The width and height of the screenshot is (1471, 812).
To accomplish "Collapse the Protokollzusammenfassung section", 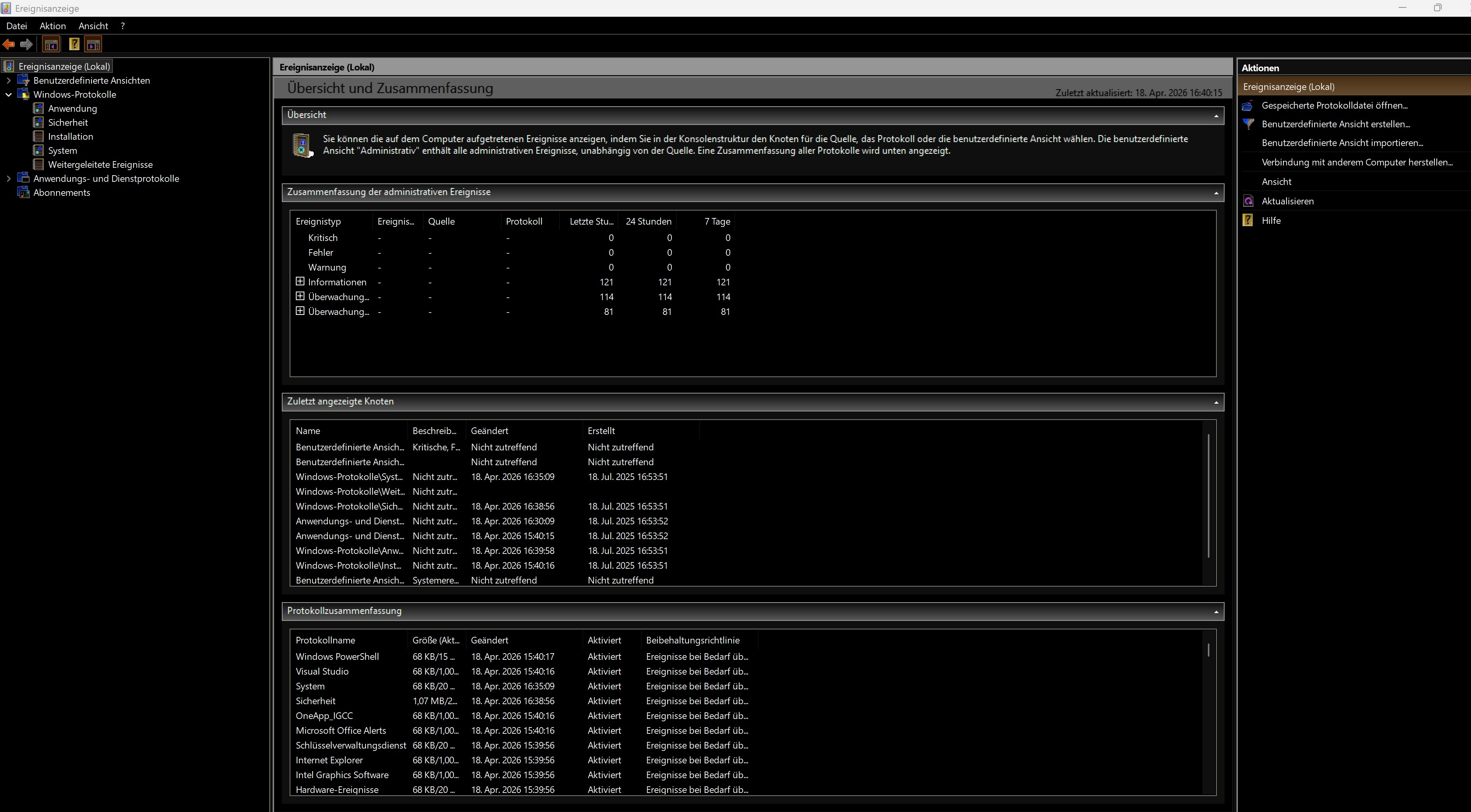I will pyautogui.click(x=1216, y=612).
